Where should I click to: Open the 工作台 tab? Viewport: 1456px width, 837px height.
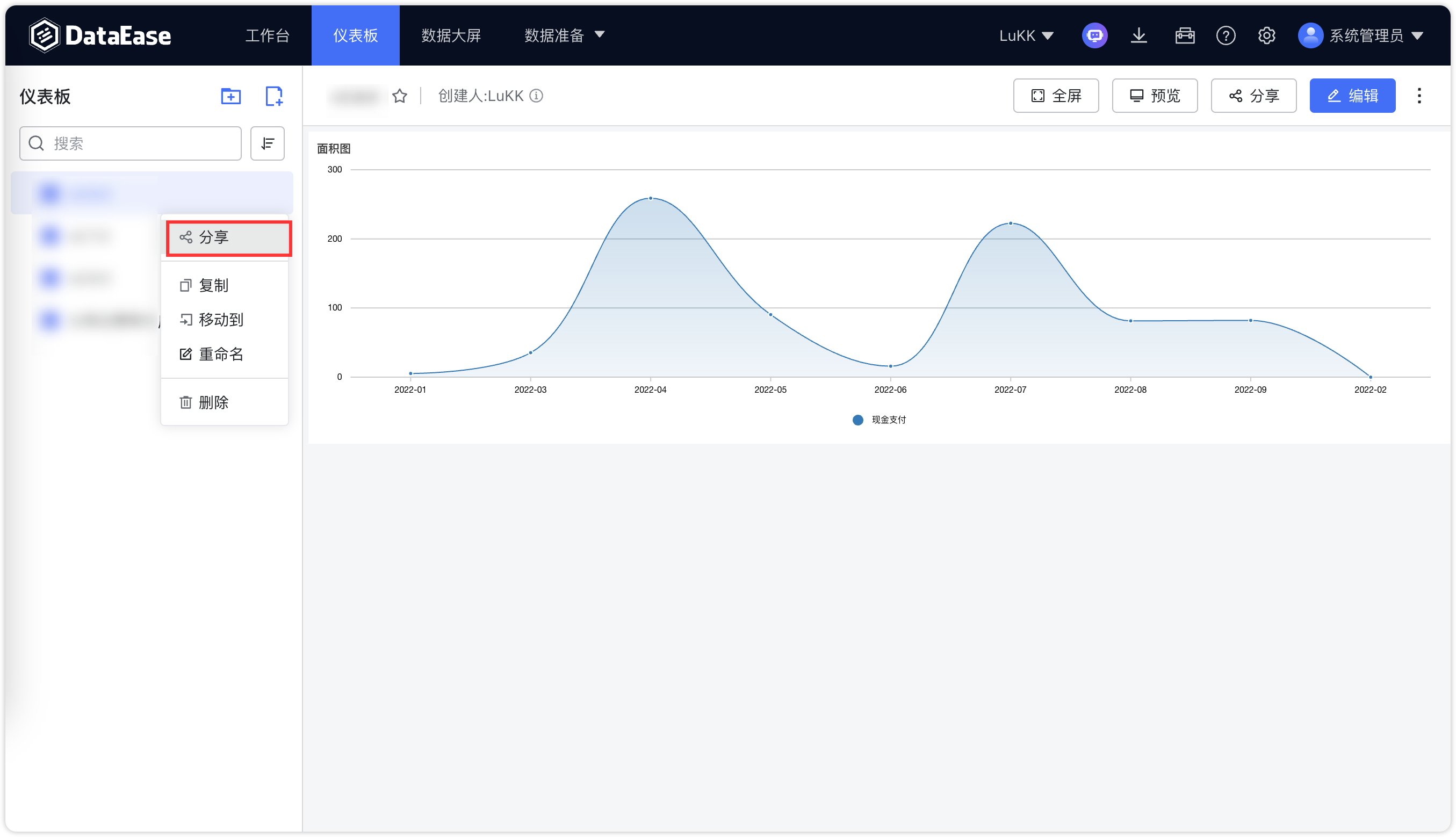[x=267, y=35]
